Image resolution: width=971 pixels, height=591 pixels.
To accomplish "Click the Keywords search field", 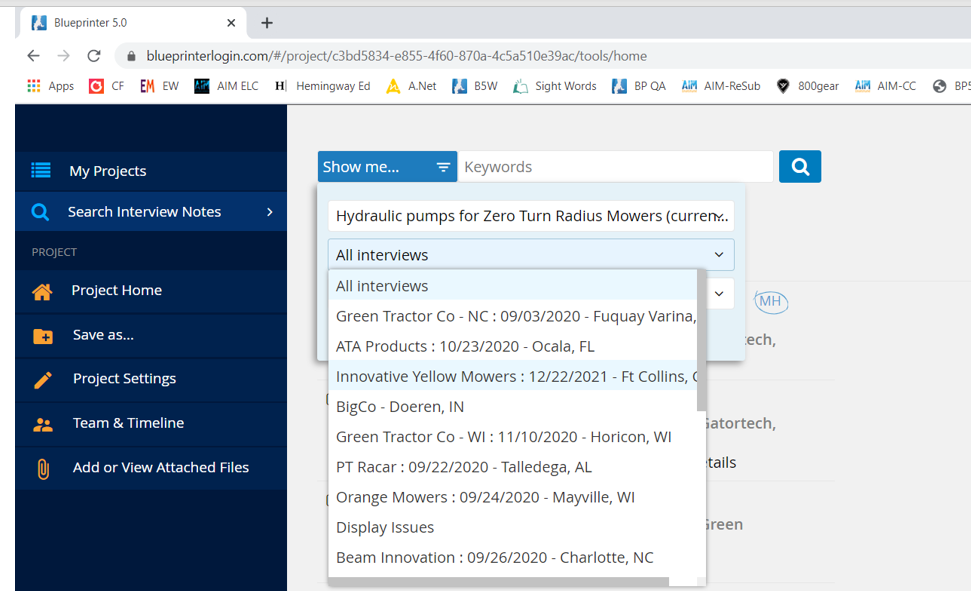I will [616, 167].
